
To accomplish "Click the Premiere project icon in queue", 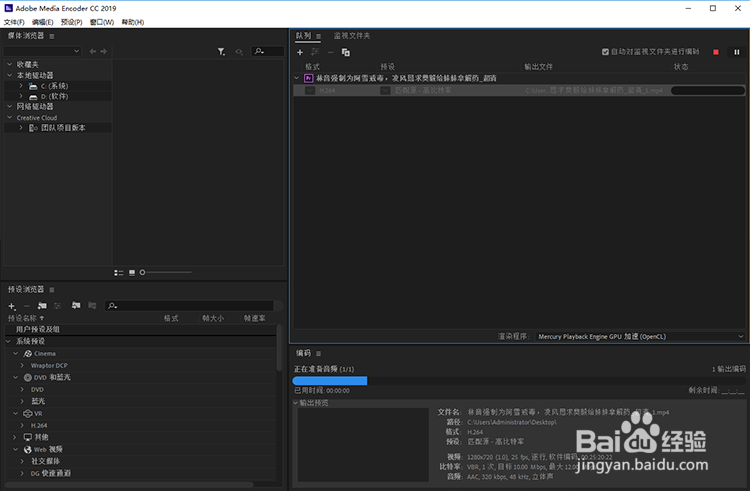I will 309,78.
